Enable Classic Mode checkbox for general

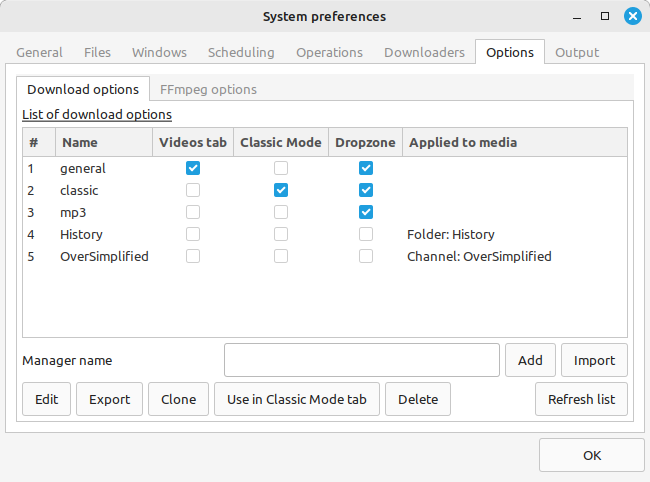click(281, 168)
